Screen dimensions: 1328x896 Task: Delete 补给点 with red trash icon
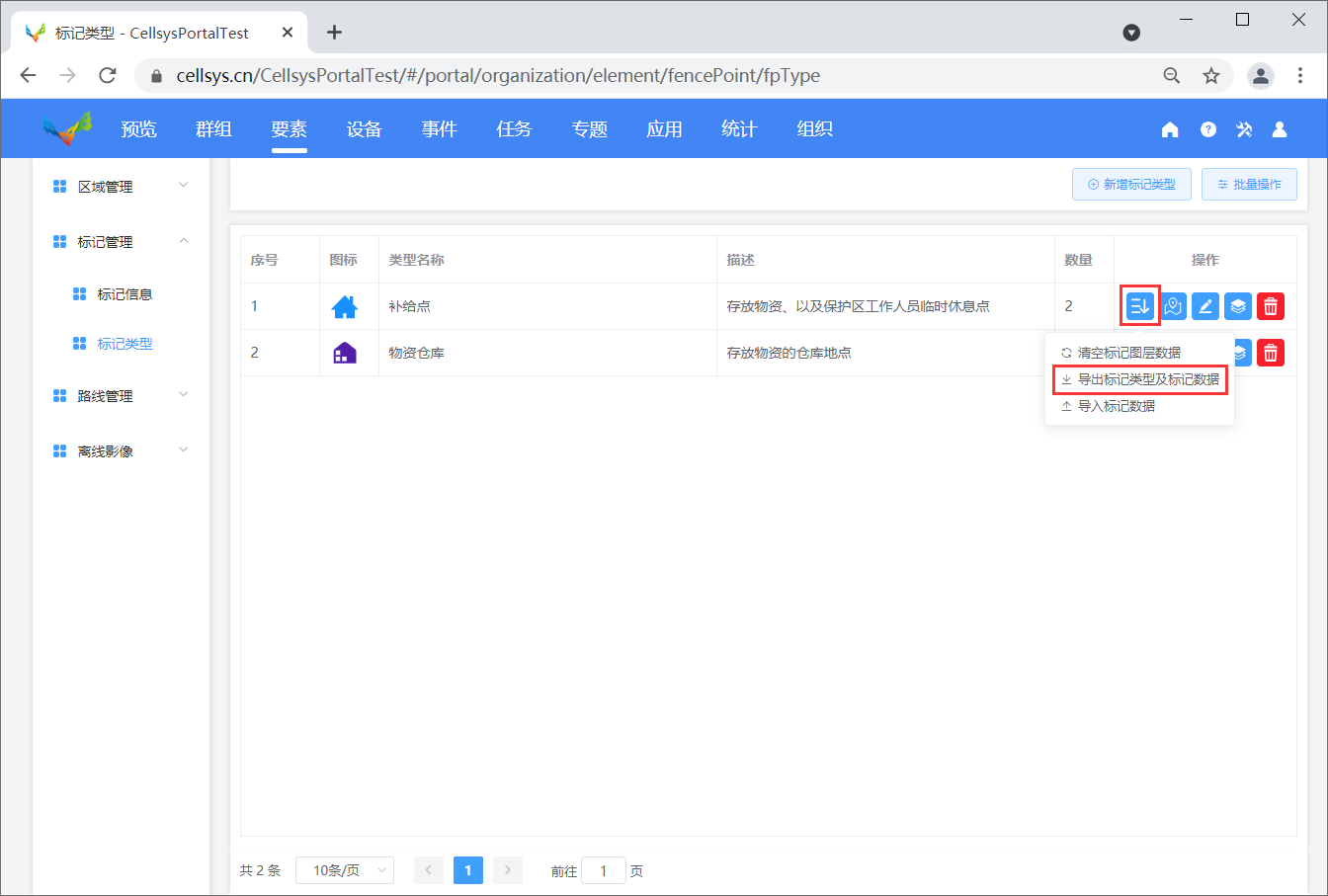(x=1271, y=306)
